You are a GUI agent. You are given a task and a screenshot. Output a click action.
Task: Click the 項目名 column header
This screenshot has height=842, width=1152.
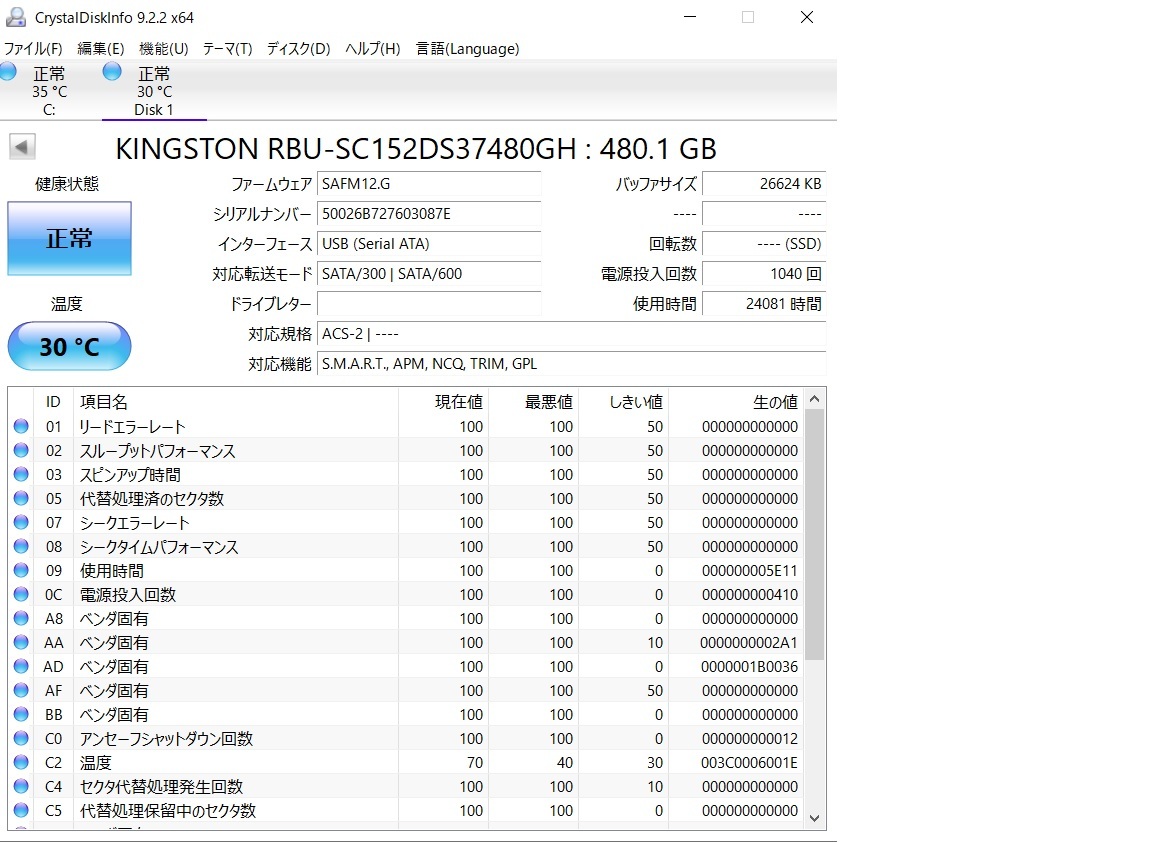coord(236,402)
